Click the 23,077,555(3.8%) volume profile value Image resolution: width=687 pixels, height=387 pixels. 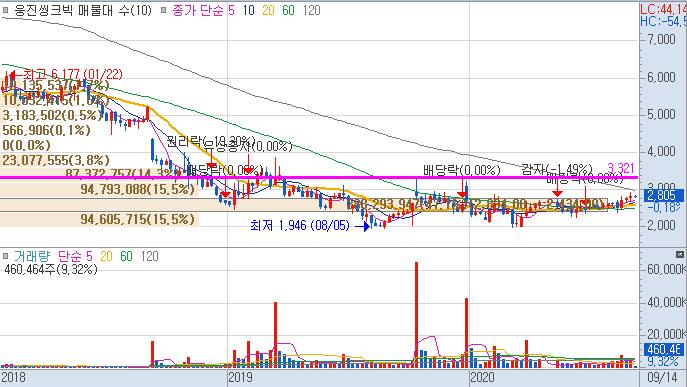click(x=56, y=160)
